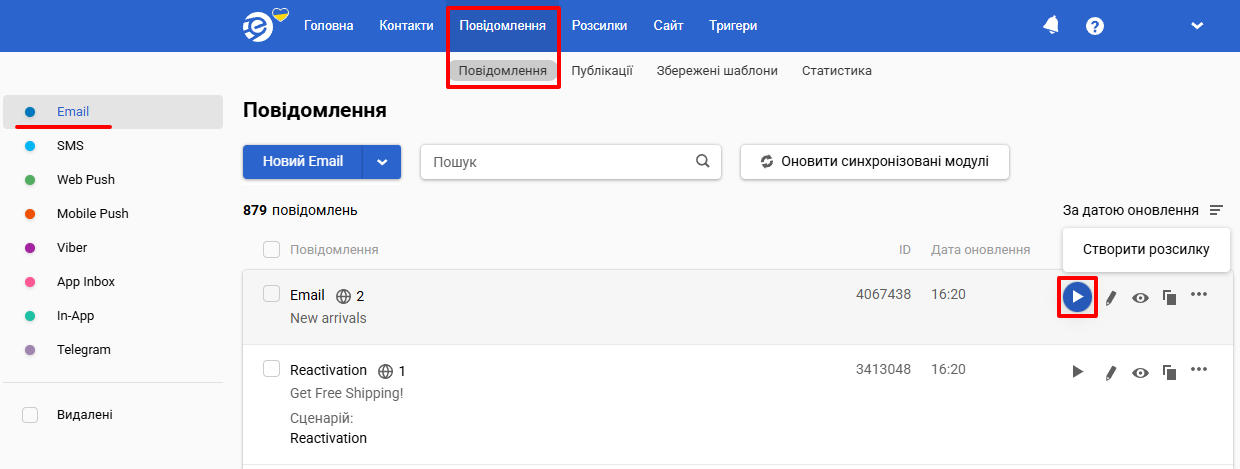This screenshot has height=469, width=1240.
Task: Toggle the Видалені checkbox
Action: pyautogui.click(x=30, y=414)
